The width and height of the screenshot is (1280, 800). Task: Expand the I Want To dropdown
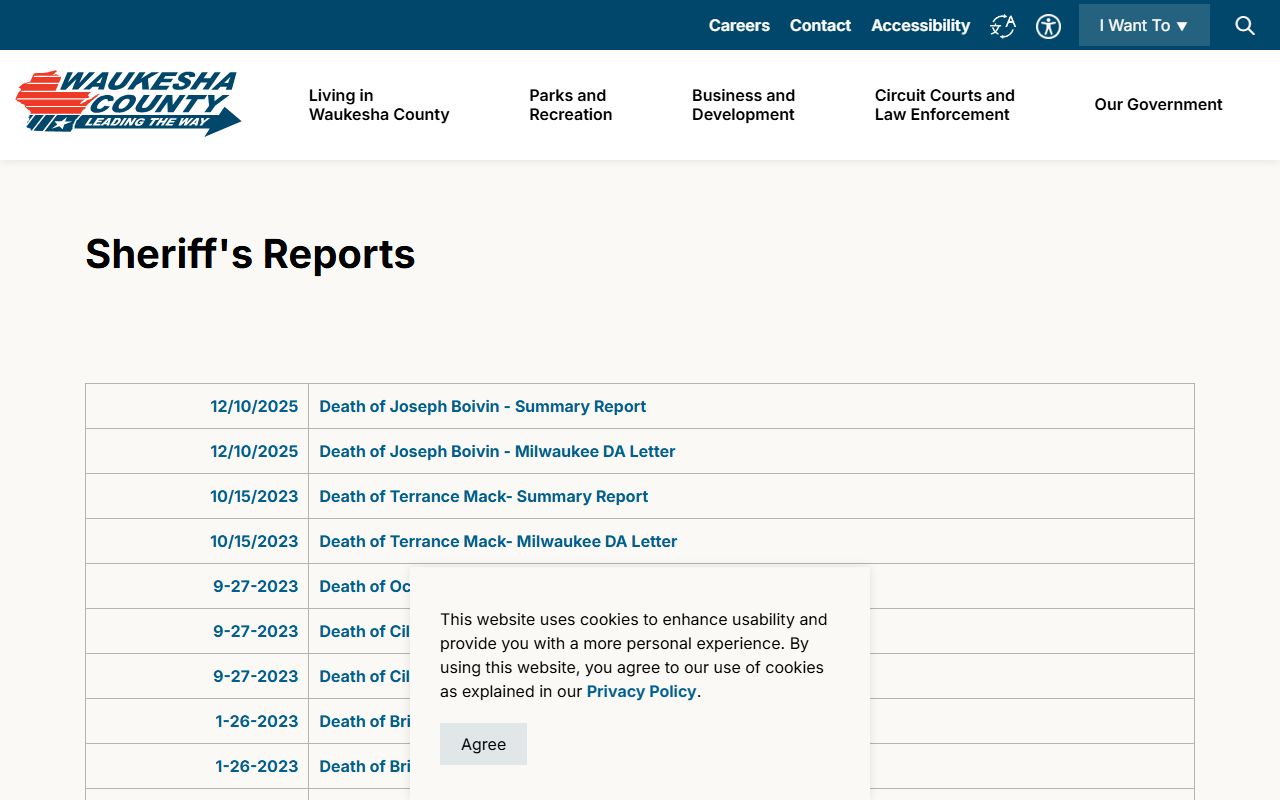point(1144,25)
